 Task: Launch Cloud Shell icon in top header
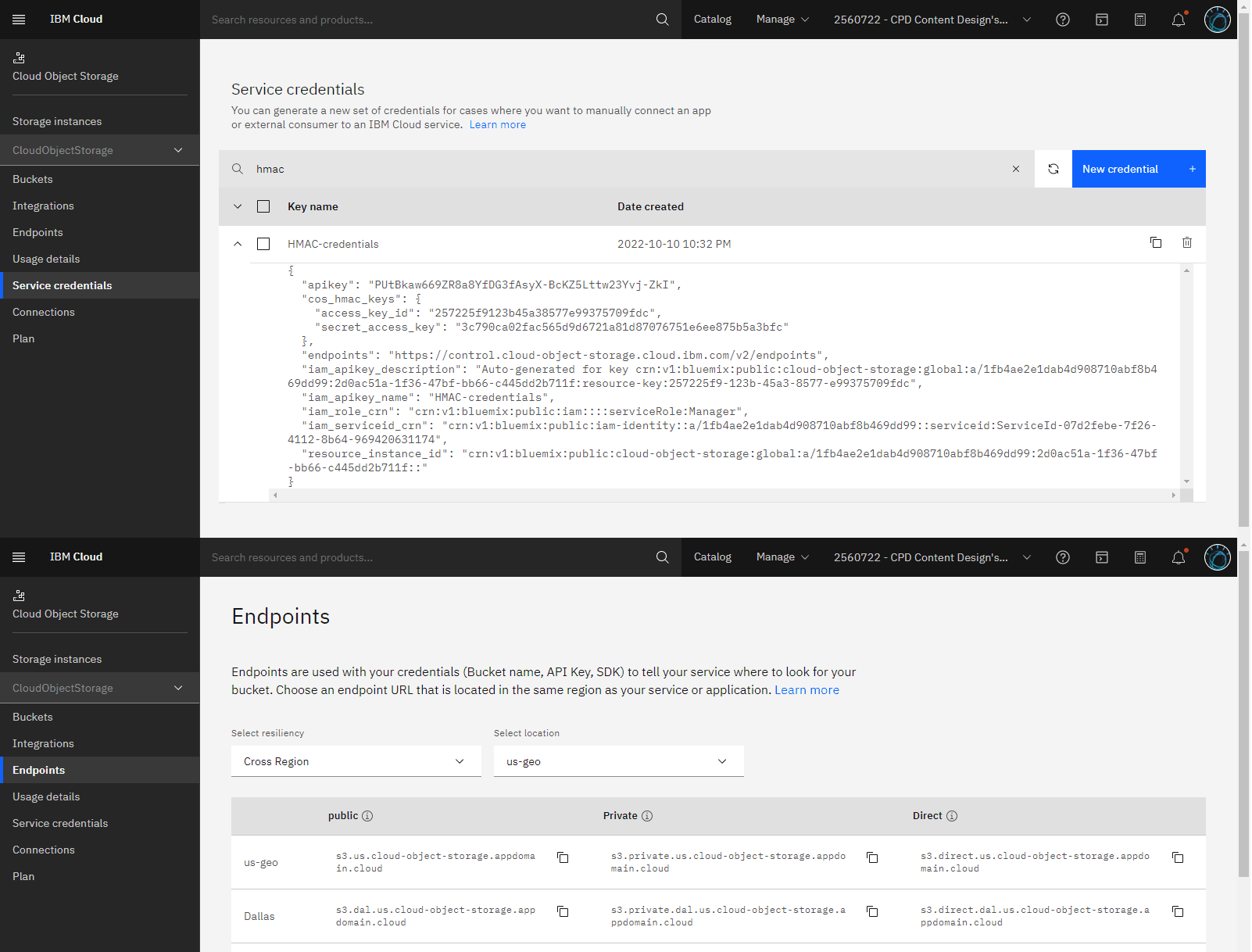coord(1101,20)
